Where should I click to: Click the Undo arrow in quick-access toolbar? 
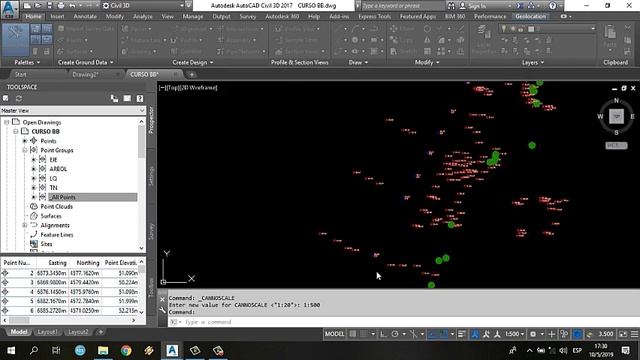pyautogui.click(x=72, y=6)
